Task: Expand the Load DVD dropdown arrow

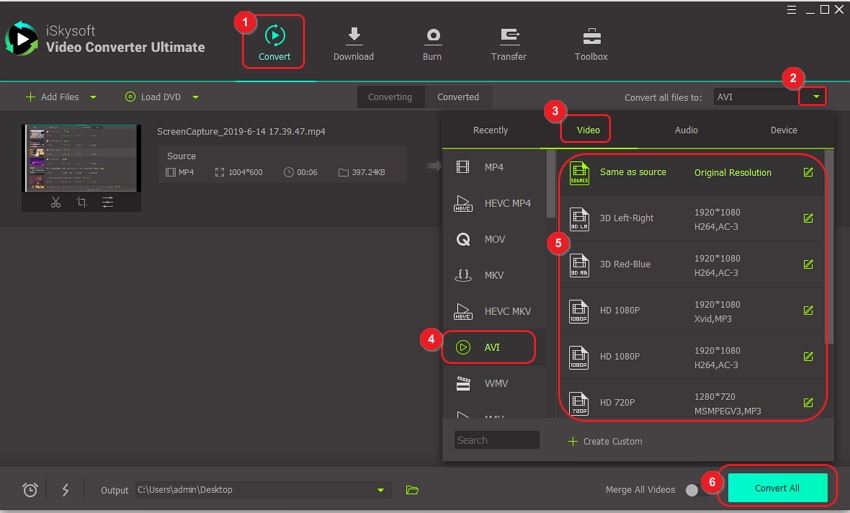Action: pyautogui.click(x=195, y=97)
